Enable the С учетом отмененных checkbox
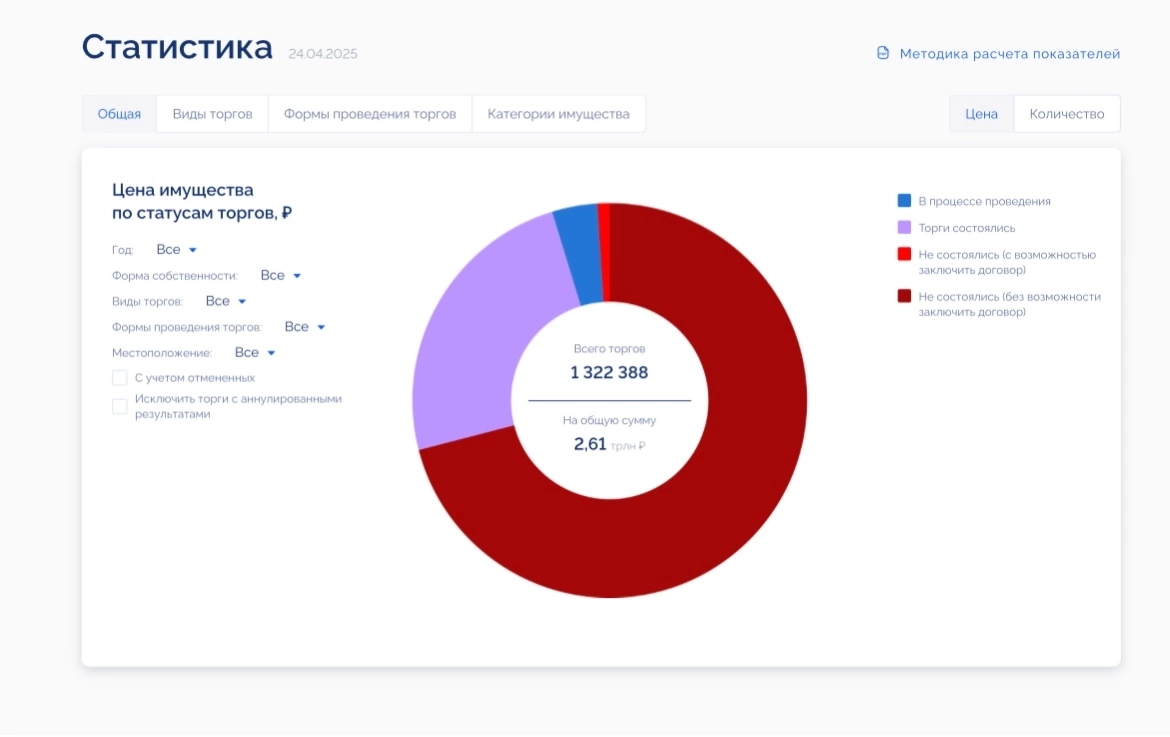This screenshot has width=1170, height=737. click(x=119, y=377)
